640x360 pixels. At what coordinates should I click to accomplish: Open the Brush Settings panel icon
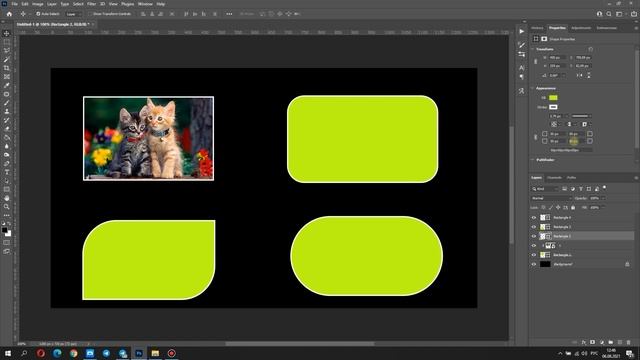pyautogui.click(x=522, y=44)
